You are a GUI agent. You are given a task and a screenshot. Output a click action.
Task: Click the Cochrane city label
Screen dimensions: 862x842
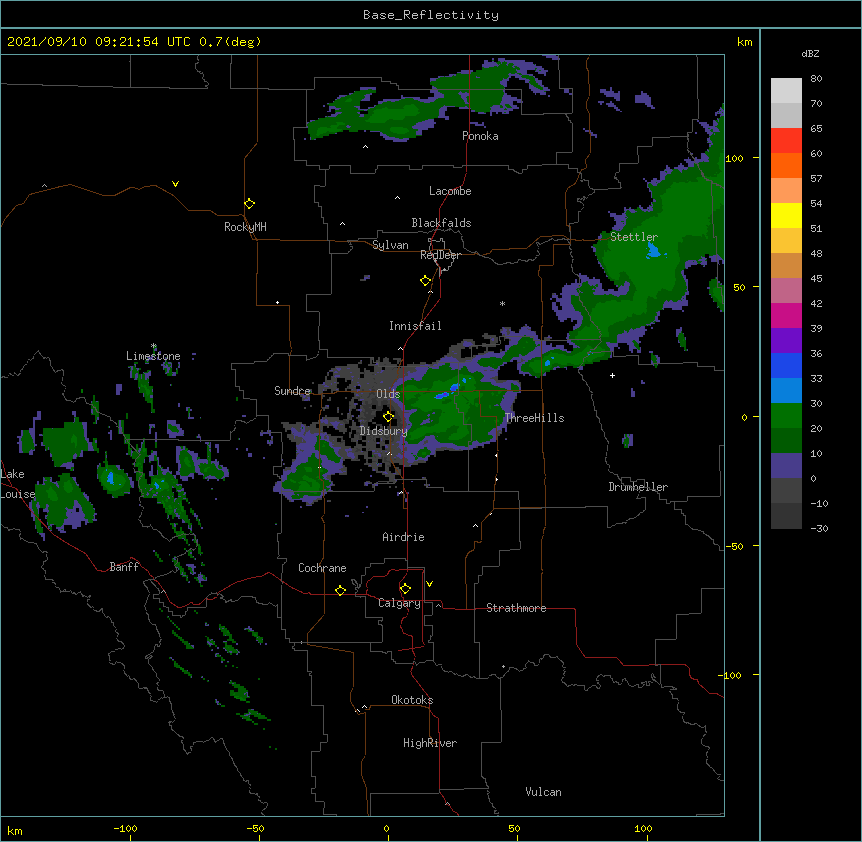(322, 568)
